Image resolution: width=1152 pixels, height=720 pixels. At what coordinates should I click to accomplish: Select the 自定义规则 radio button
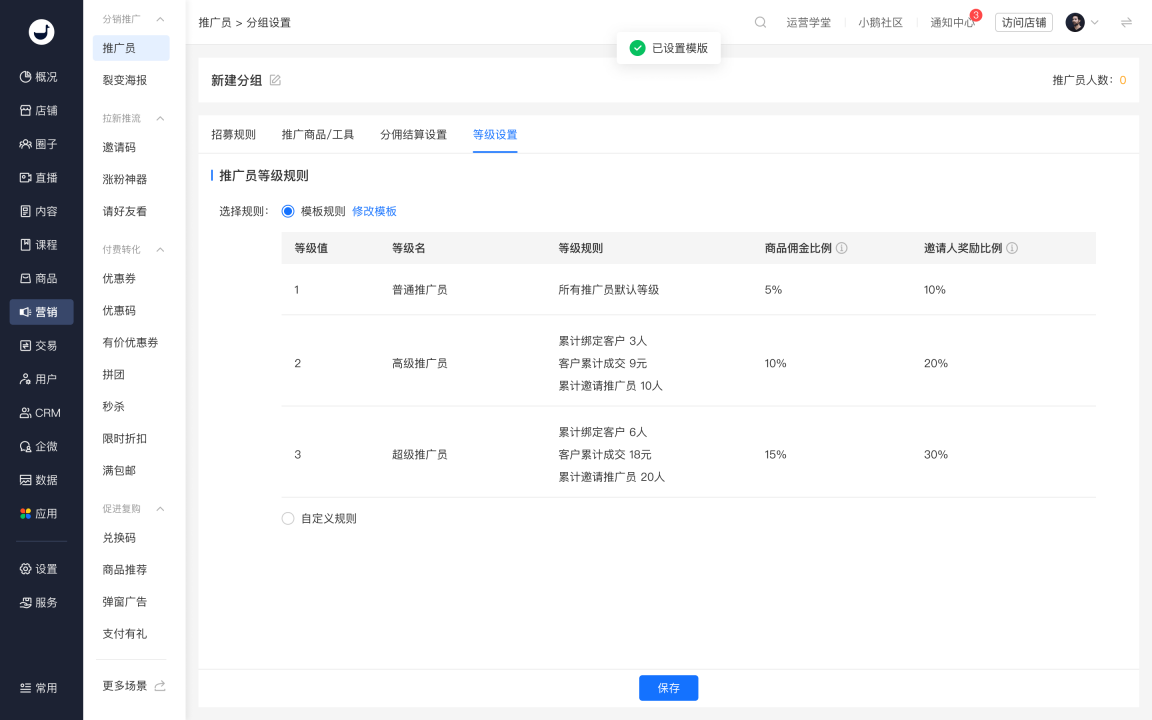pos(288,519)
